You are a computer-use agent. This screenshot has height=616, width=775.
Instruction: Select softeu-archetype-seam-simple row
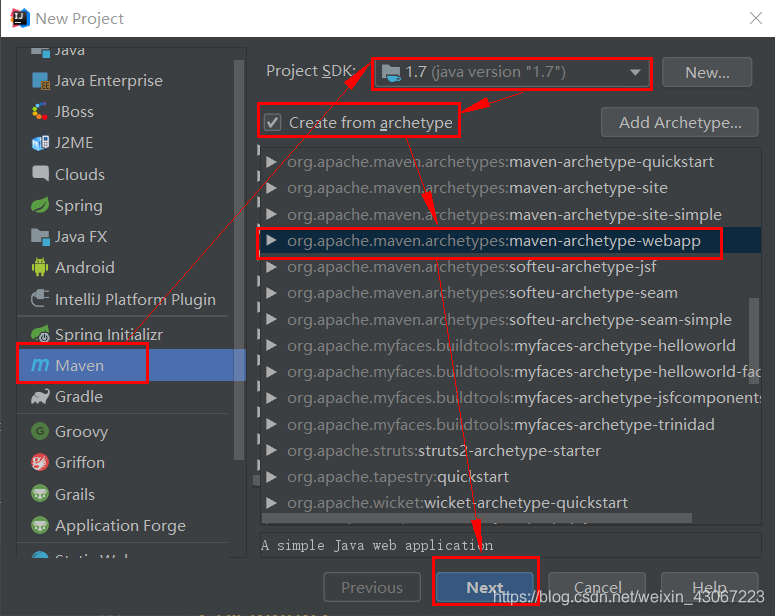click(511, 319)
